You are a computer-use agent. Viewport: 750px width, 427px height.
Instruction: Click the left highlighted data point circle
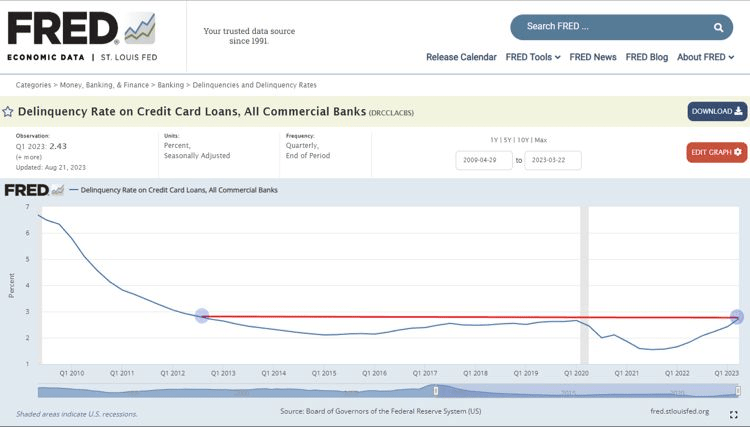click(201, 316)
